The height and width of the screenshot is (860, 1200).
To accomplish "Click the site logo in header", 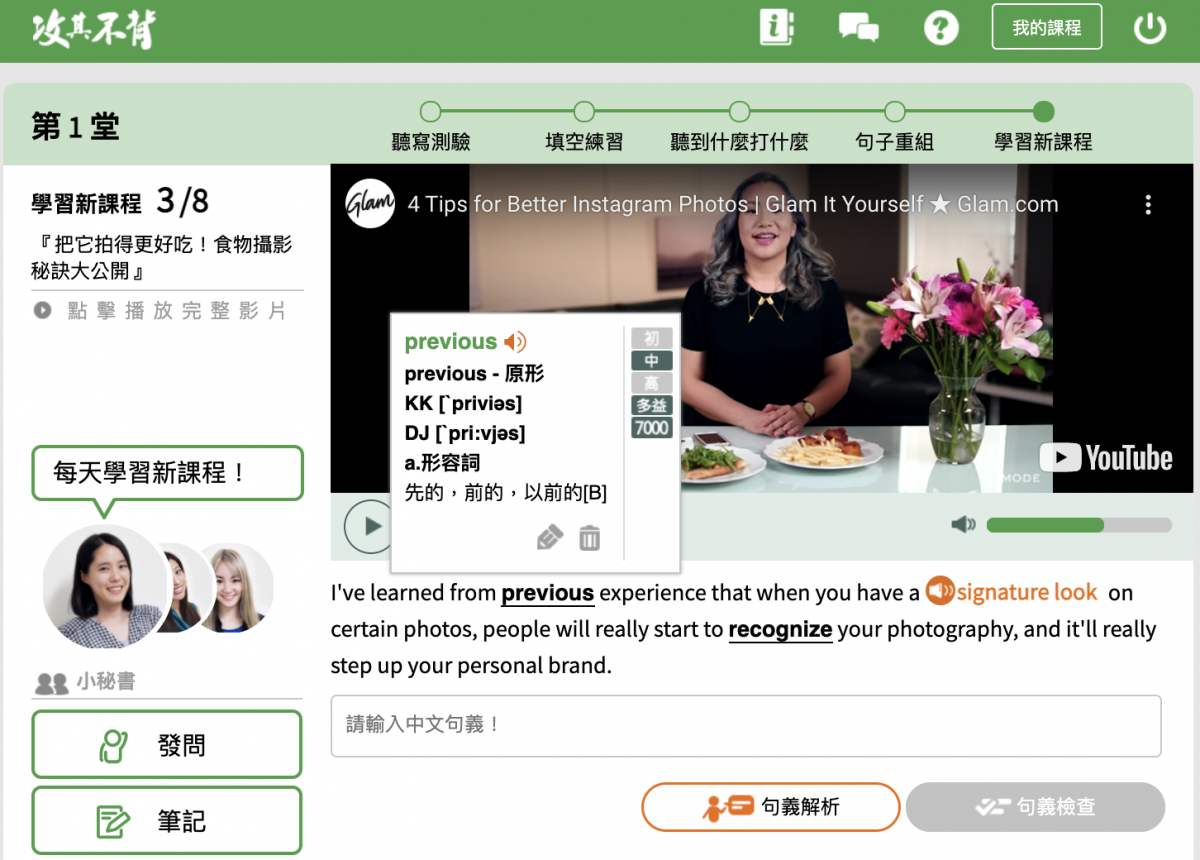I will pos(94,30).
